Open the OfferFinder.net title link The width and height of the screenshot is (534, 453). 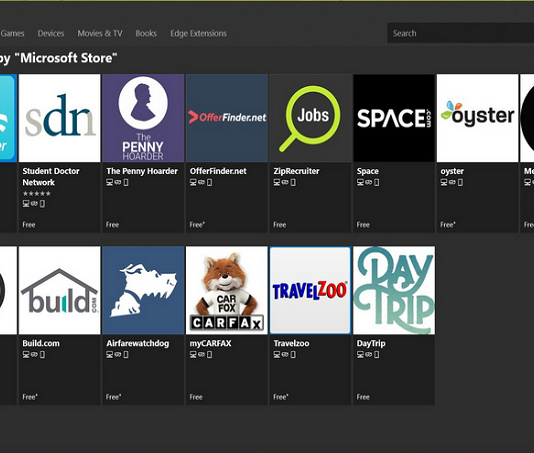click(218, 171)
